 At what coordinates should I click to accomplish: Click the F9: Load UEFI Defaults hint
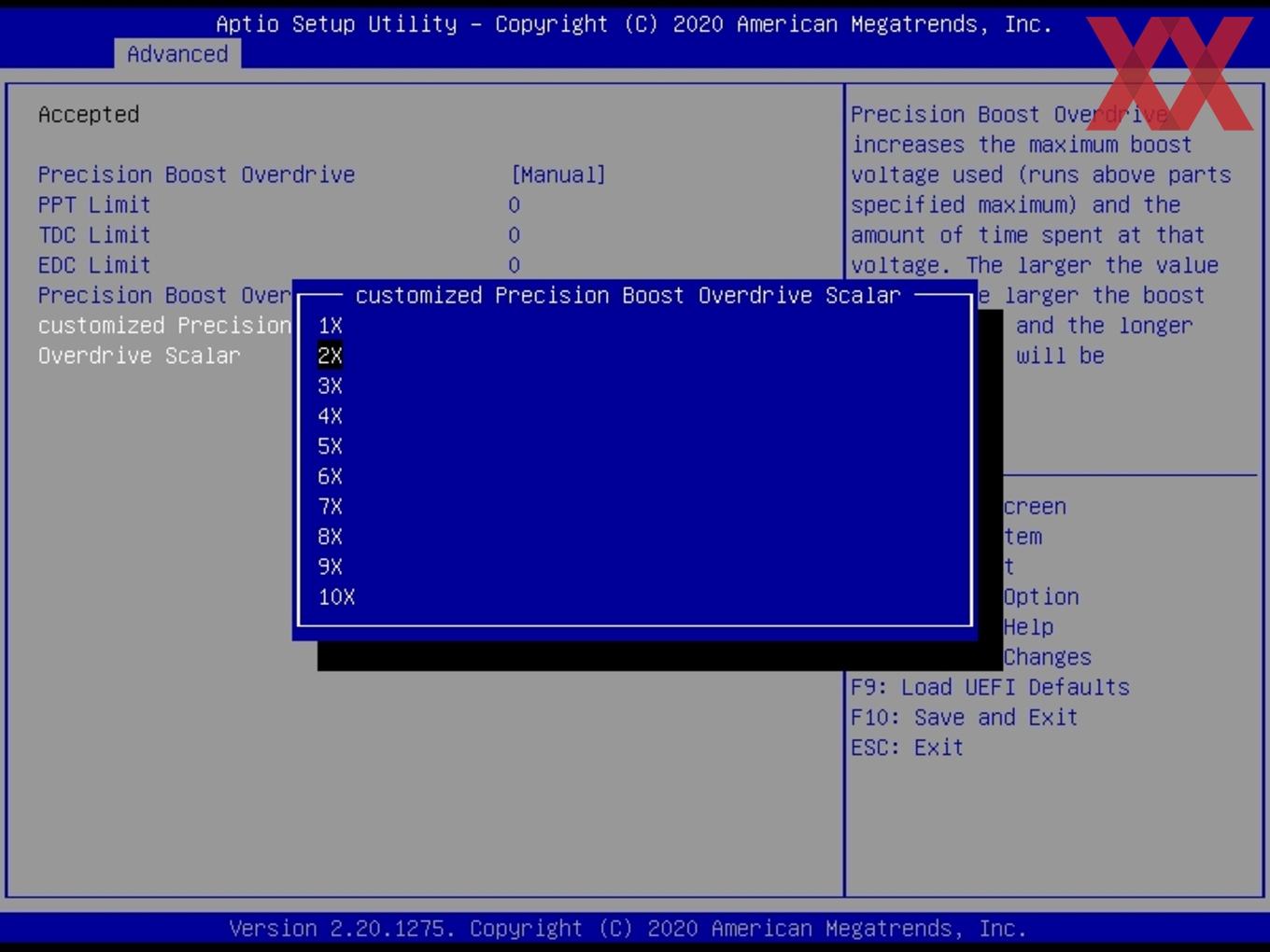click(x=990, y=688)
